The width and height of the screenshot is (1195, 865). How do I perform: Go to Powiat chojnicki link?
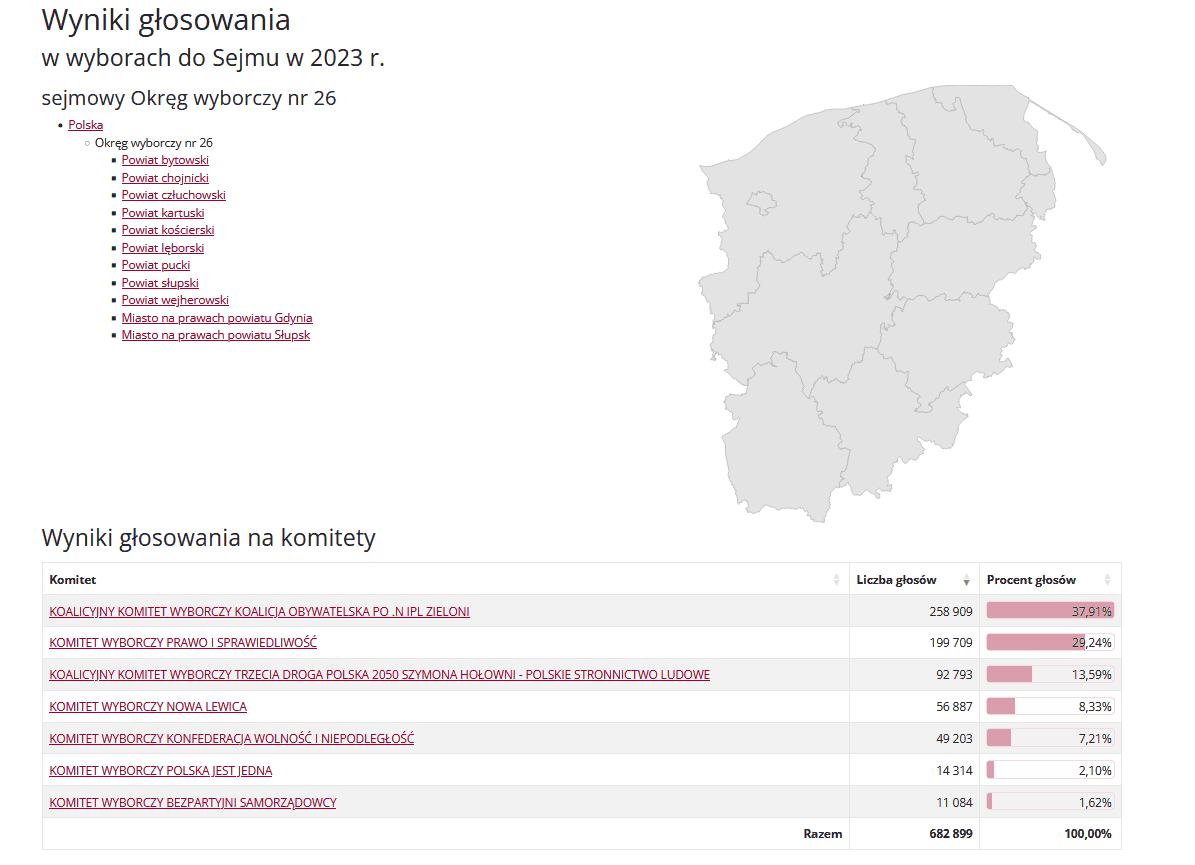pyautogui.click(x=165, y=178)
